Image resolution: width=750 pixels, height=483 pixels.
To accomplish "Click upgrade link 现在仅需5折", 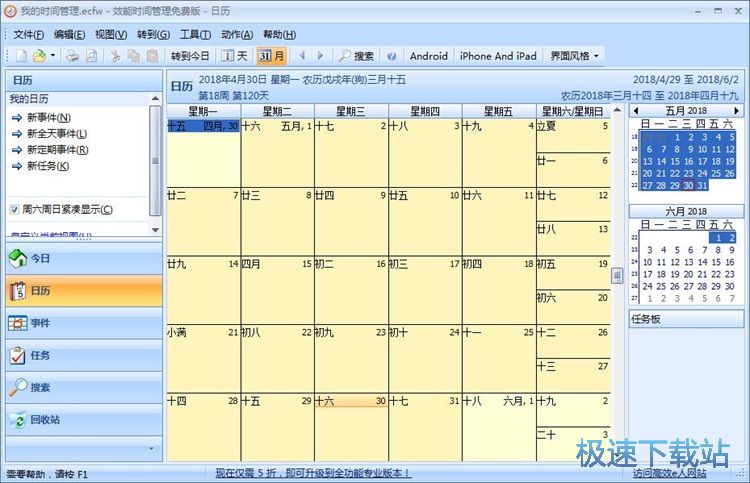I will [x=313, y=473].
